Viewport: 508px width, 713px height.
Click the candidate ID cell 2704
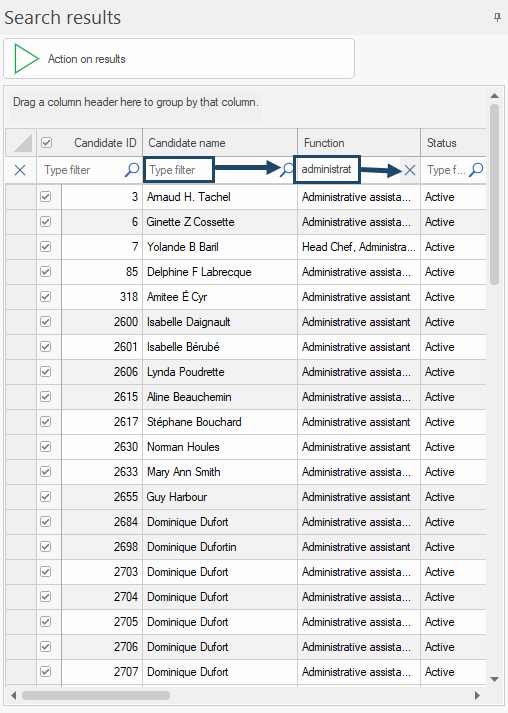[102, 597]
